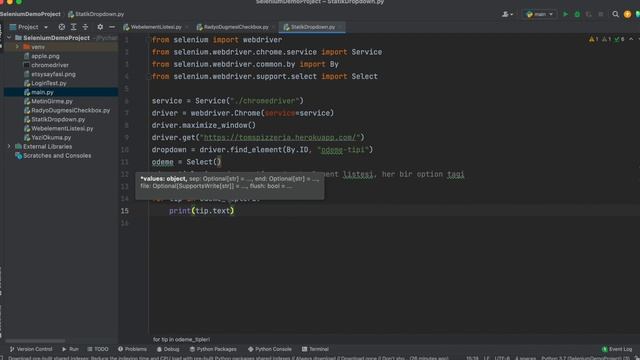Place cursor inside Select() parentheses
The height and width of the screenshot is (360, 640).
point(217,162)
